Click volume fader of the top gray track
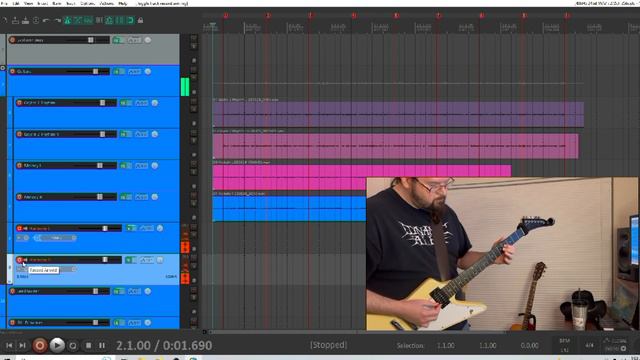Screen dimensions: 640x360 click(x=91, y=40)
